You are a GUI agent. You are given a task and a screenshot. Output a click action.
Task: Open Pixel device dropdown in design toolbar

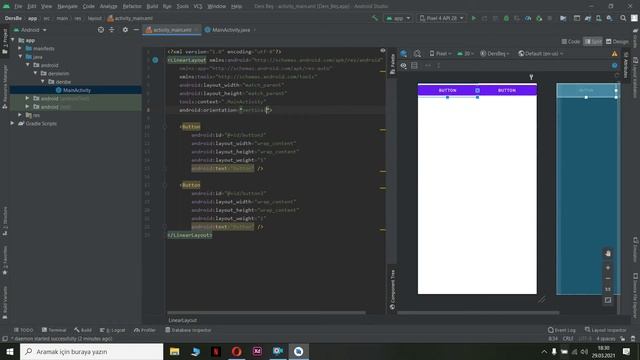[440, 53]
